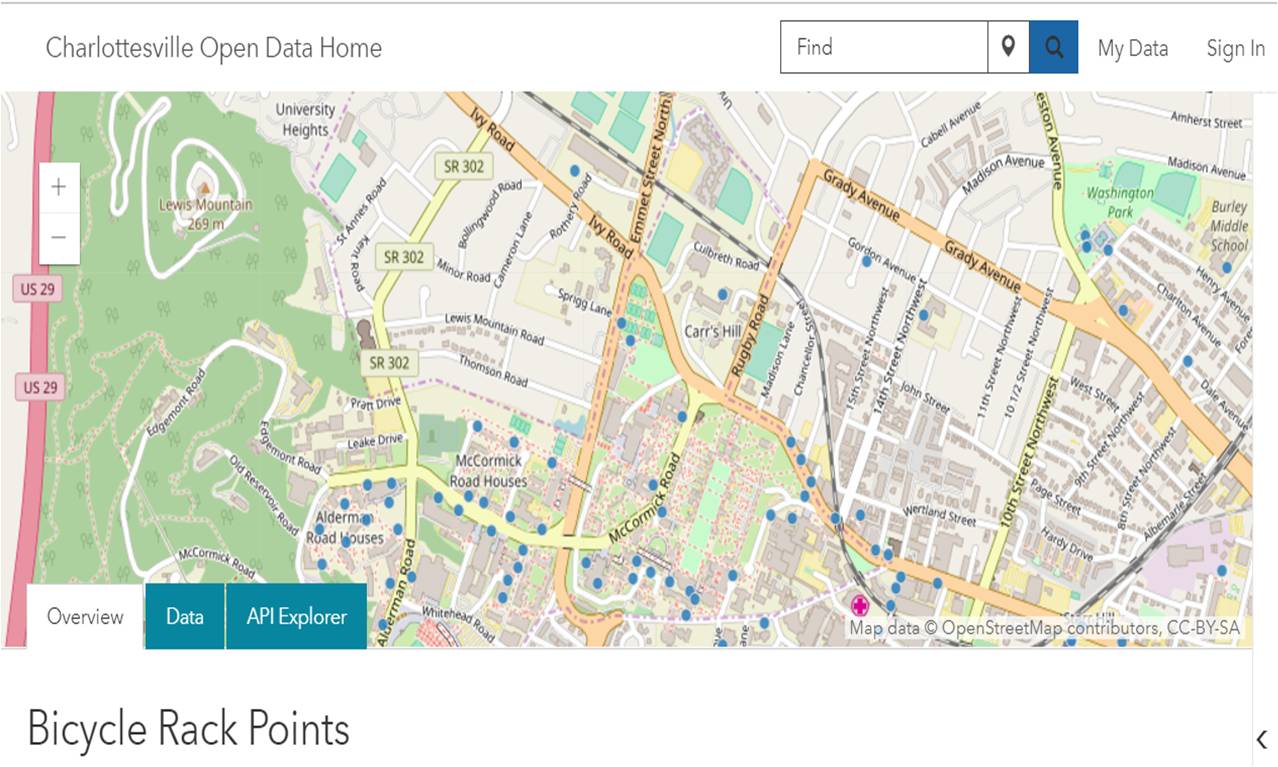Viewport: 1278px width, 767px height.
Task: Click the bicycle rack dot near Gordon Avenue
Action: coord(866,261)
